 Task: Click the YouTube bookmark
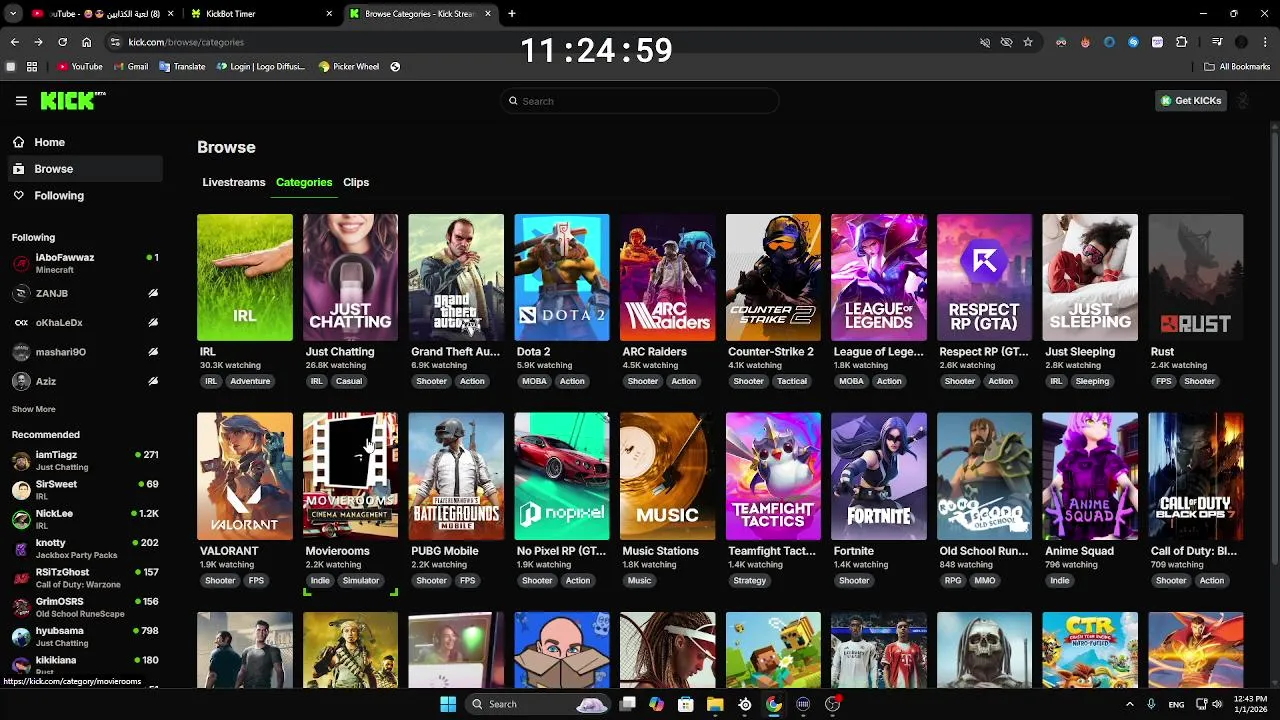coord(80,66)
